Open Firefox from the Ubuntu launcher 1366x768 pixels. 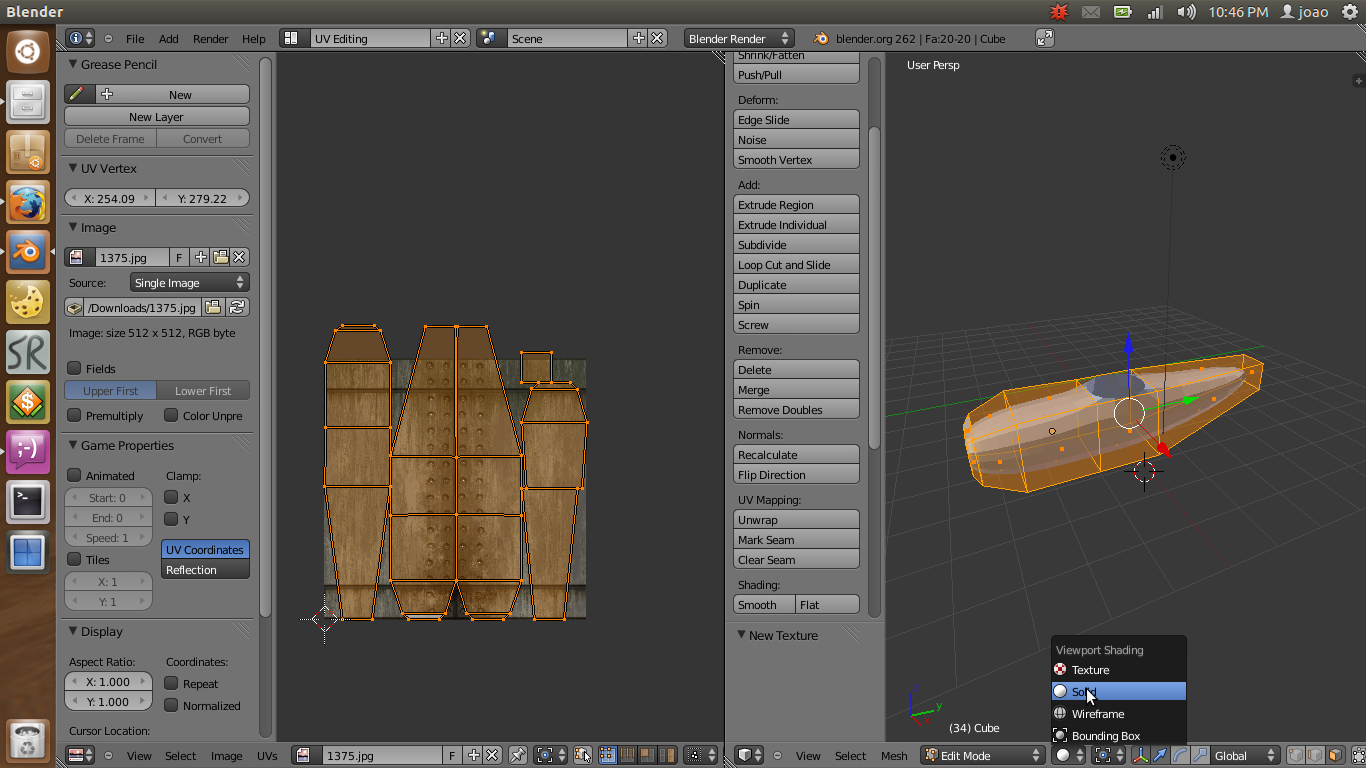click(x=28, y=201)
